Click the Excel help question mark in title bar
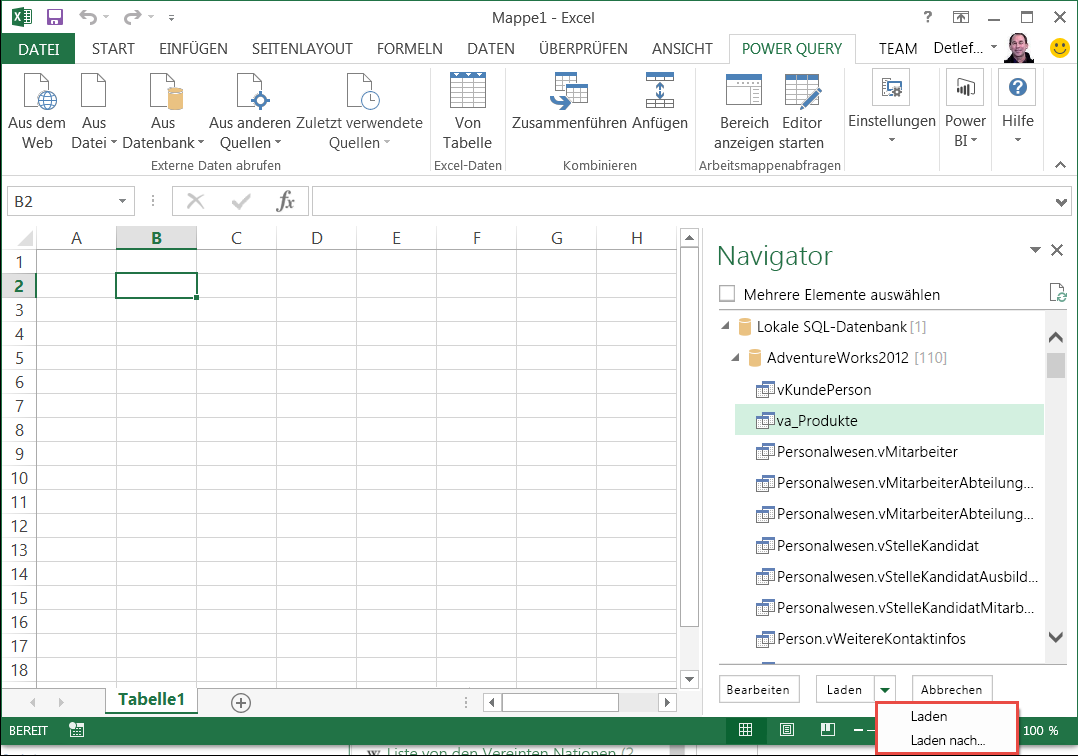Viewport: 1078px width, 756px height. 927,17
